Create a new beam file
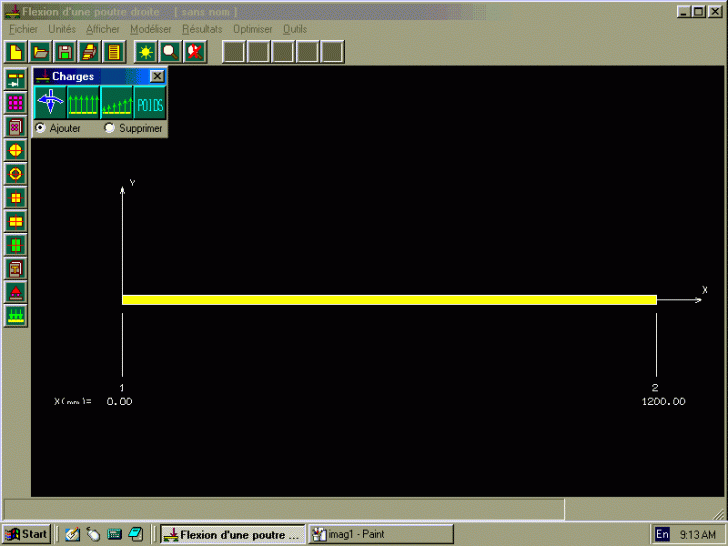This screenshot has width=728, height=546. coord(16,52)
